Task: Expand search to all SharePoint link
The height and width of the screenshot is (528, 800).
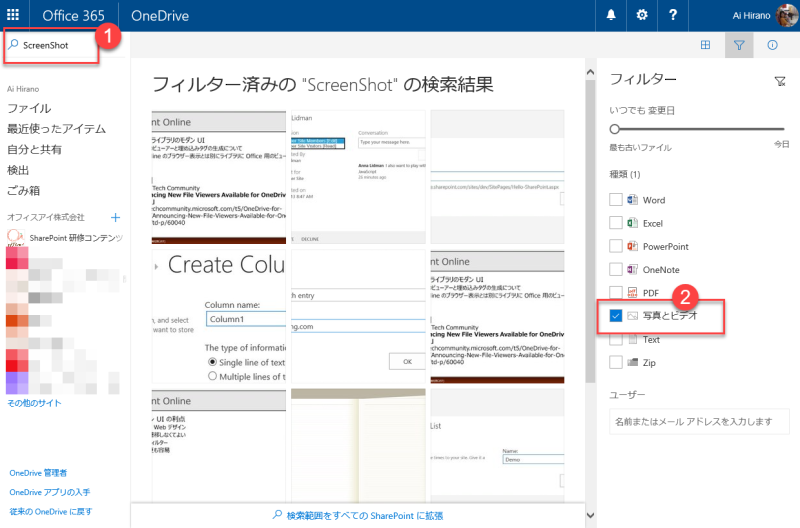Action: [365, 515]
